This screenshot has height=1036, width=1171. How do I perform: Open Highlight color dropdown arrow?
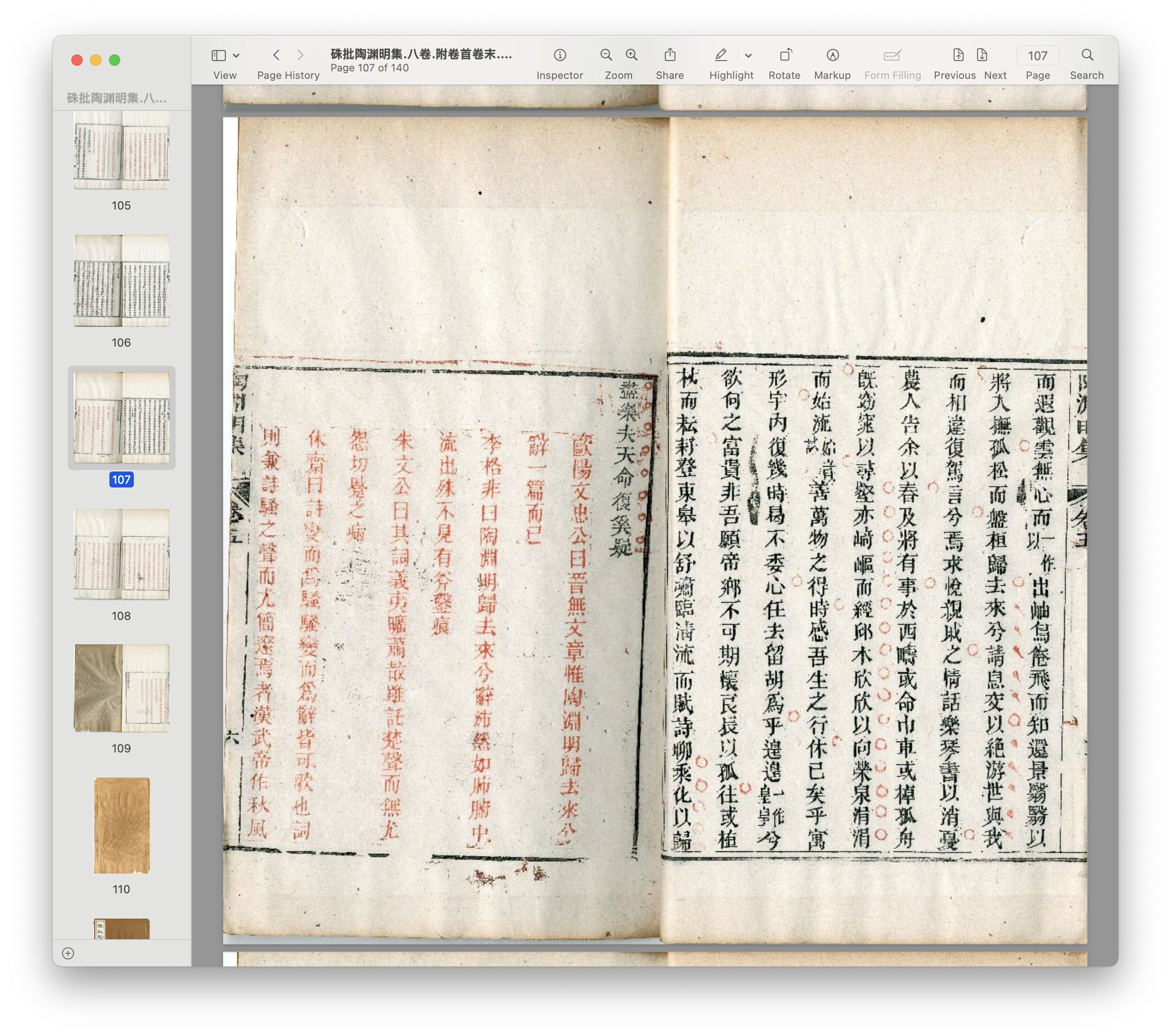748,55
